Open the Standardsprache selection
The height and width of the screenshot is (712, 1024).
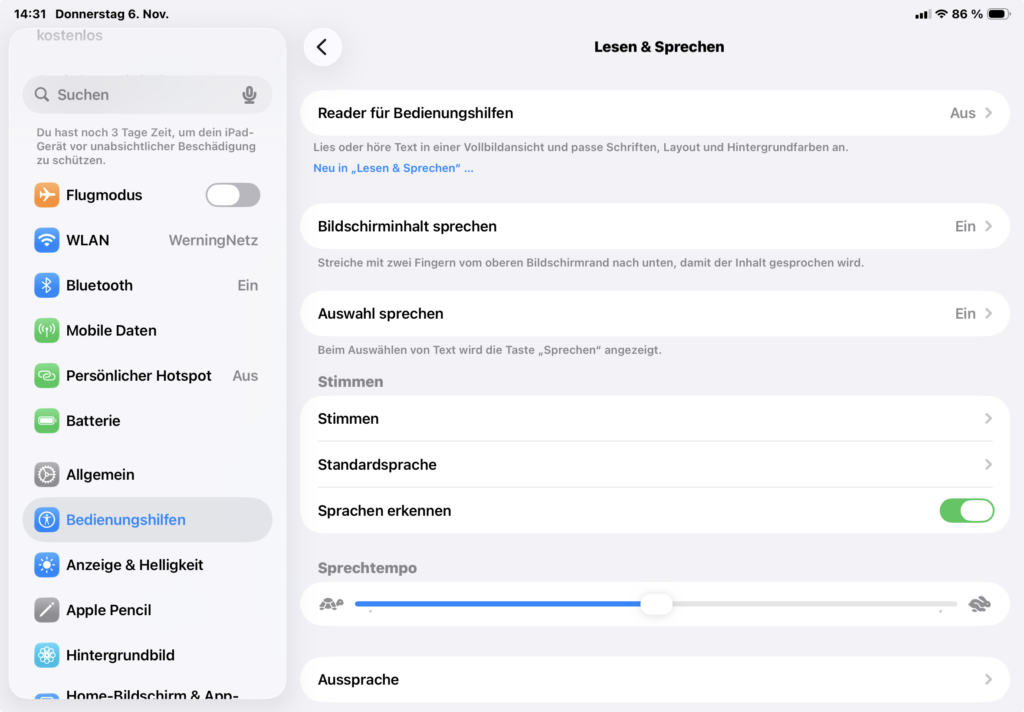pos(654,465)
